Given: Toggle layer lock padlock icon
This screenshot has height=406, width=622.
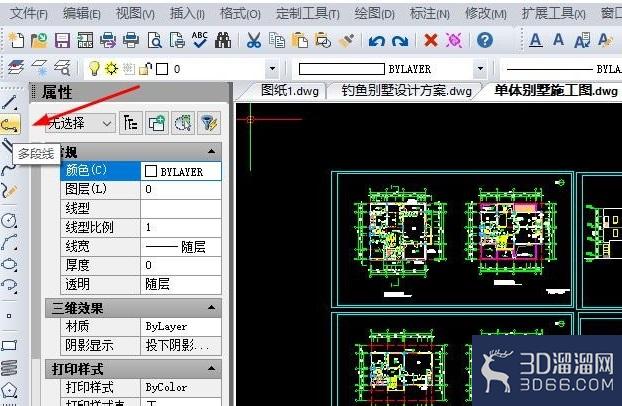Looking at the screenshot, I should tap(145, 69).
